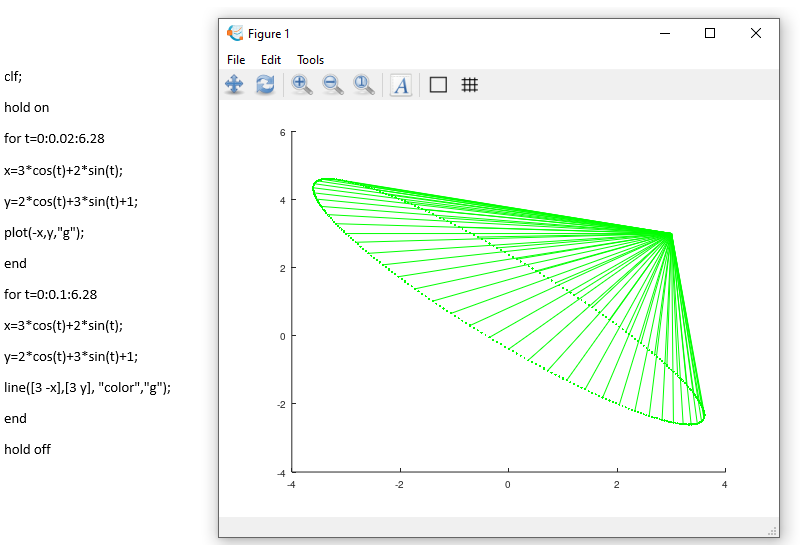Screen dimensions: 800x552
Task: Click the Figure 1 title bar text
Action: click(269, 34)
